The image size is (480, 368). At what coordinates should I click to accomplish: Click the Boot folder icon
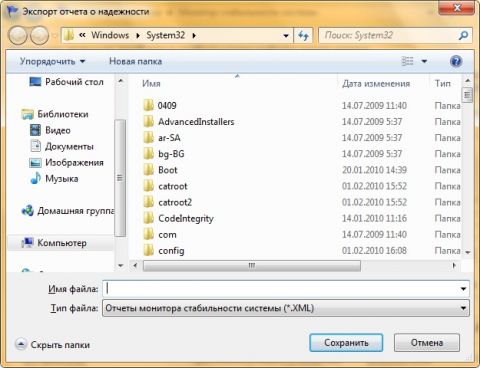point(148,170)
